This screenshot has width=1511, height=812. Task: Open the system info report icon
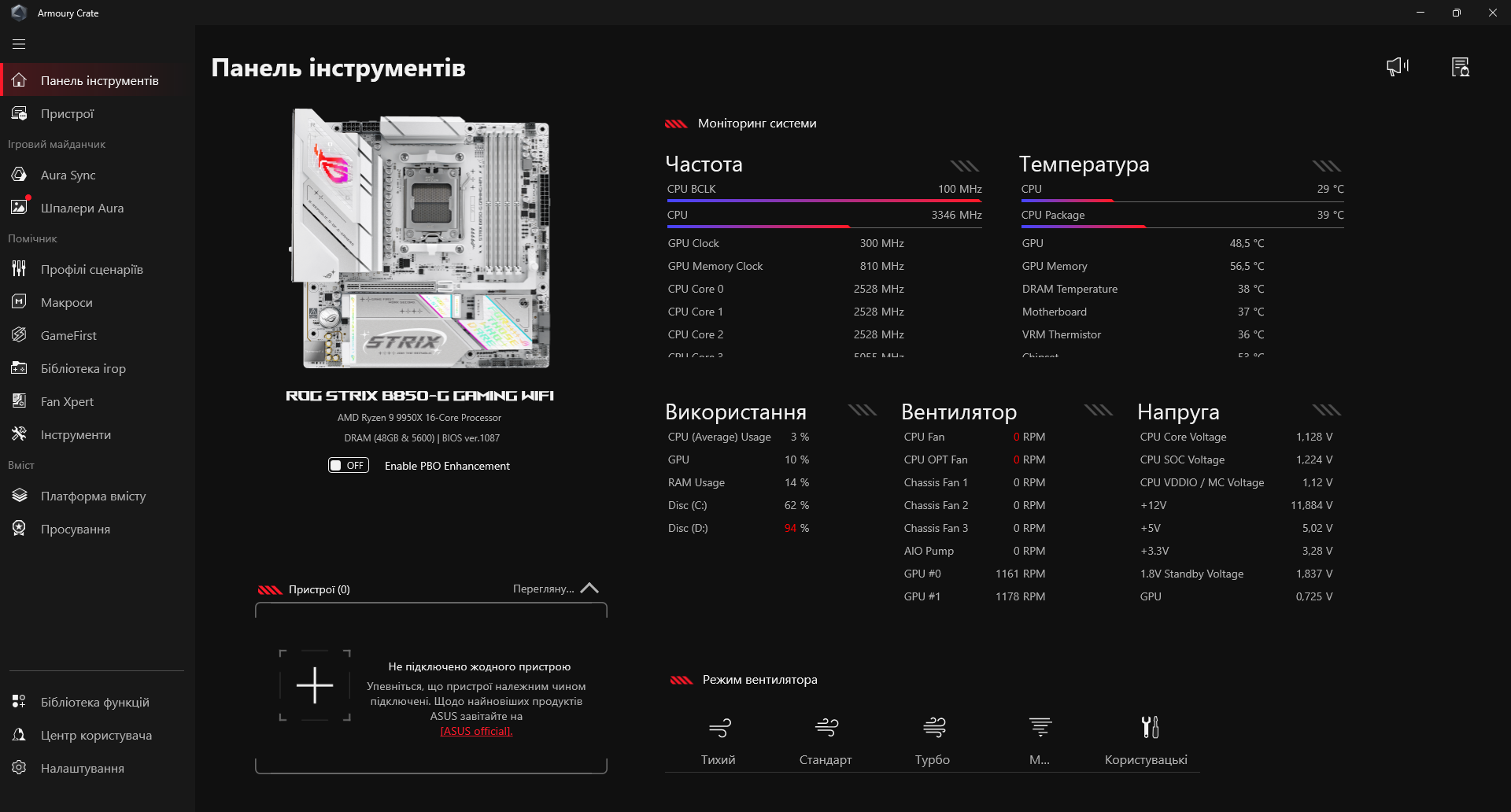(x=1461, y=67)
